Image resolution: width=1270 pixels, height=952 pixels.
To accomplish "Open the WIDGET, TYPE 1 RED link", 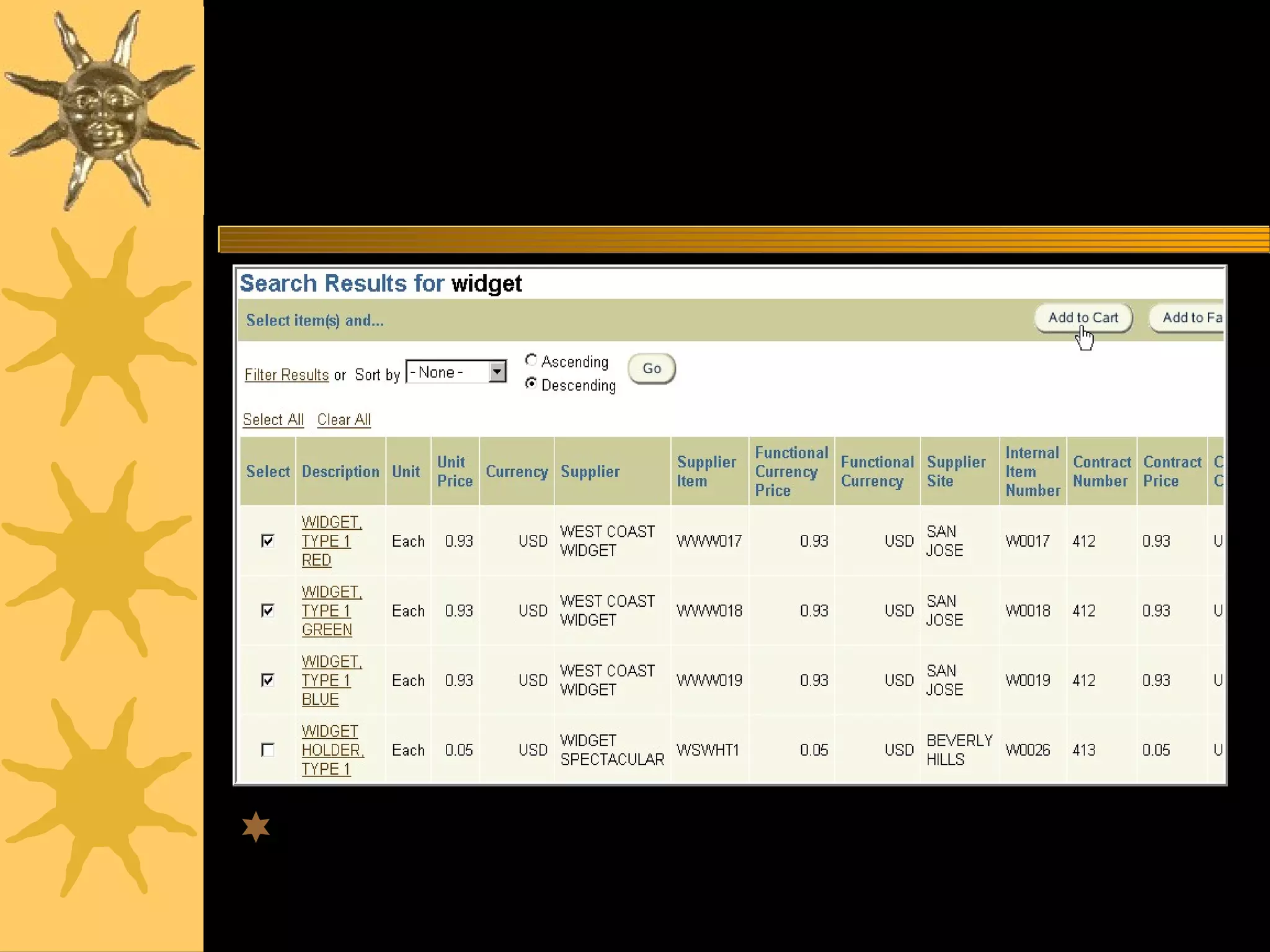I will tap(332, 541).
